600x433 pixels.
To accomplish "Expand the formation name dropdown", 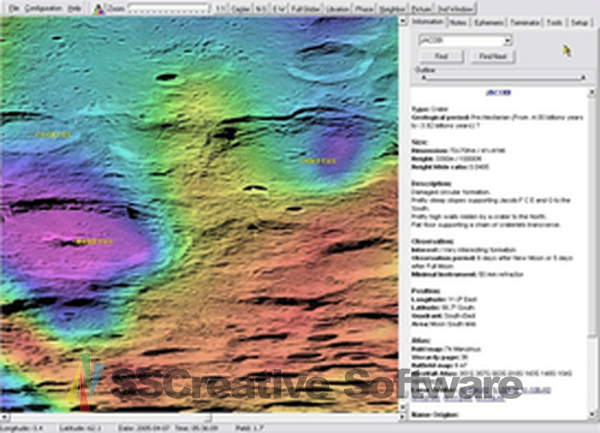I will [x=508, y=40].
